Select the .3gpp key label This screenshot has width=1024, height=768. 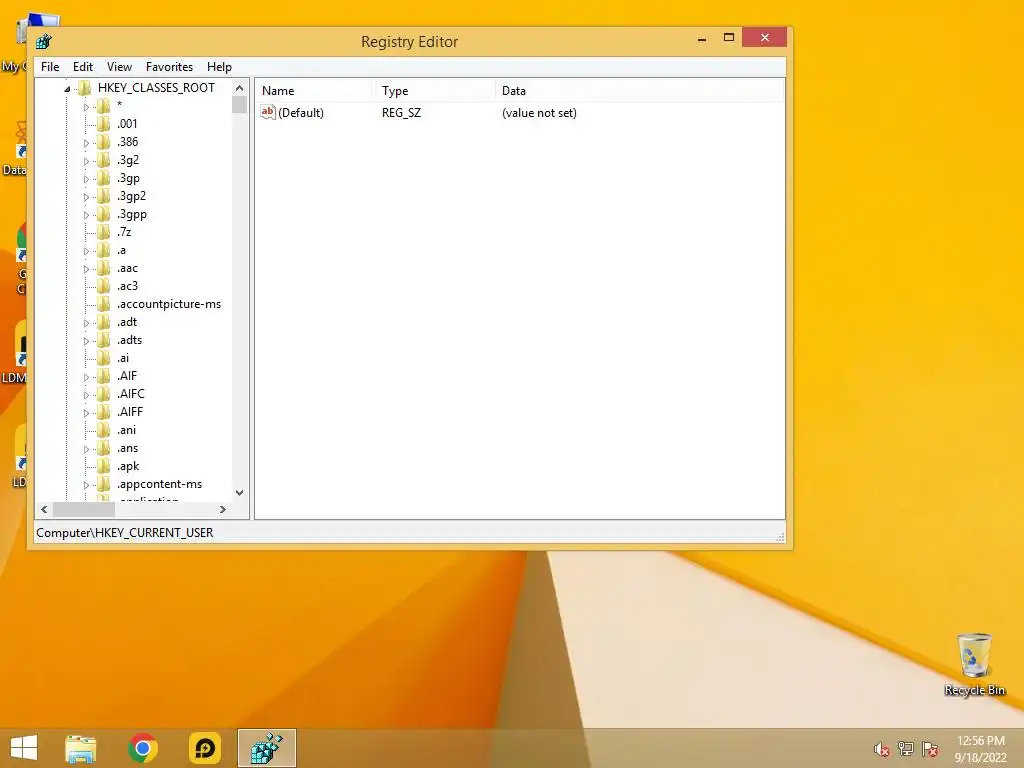coord(132,214)
